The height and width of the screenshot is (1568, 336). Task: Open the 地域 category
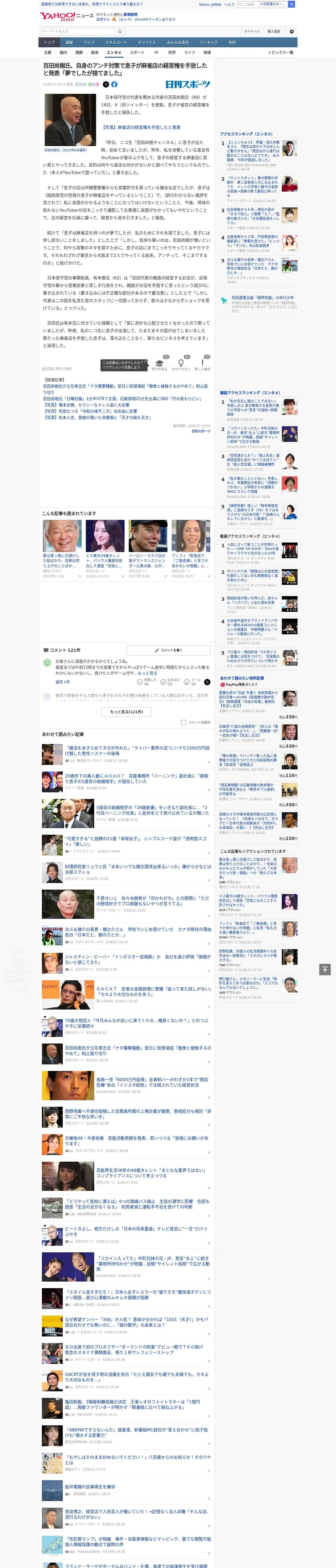(207, 52)
